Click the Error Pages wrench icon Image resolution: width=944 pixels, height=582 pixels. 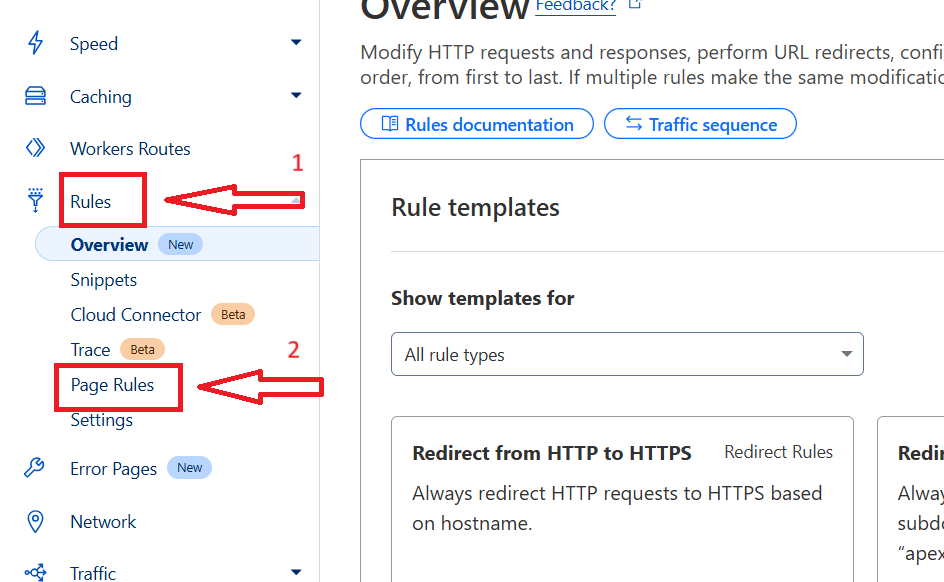(35, 468)
